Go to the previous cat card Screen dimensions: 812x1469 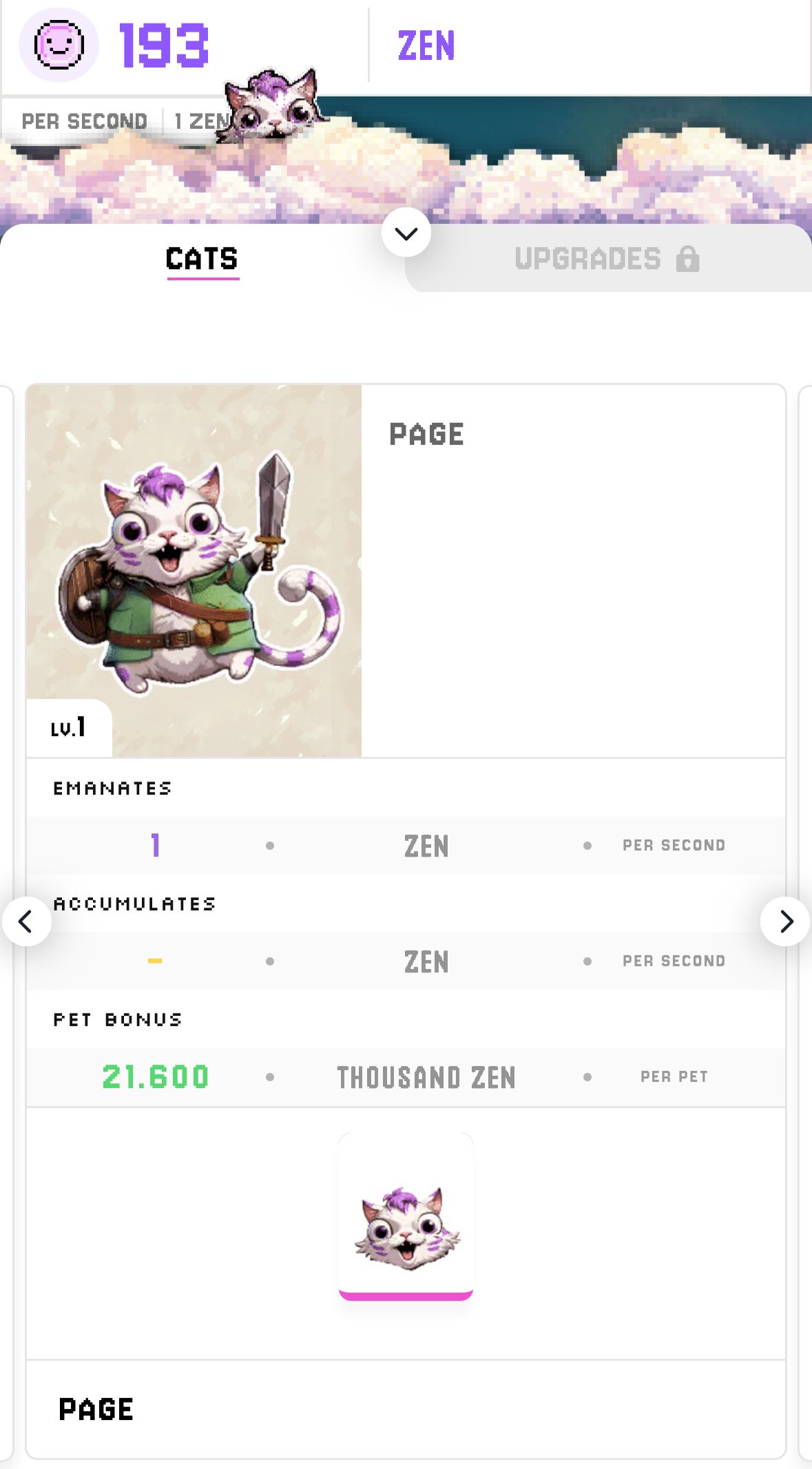coord(26,921)
